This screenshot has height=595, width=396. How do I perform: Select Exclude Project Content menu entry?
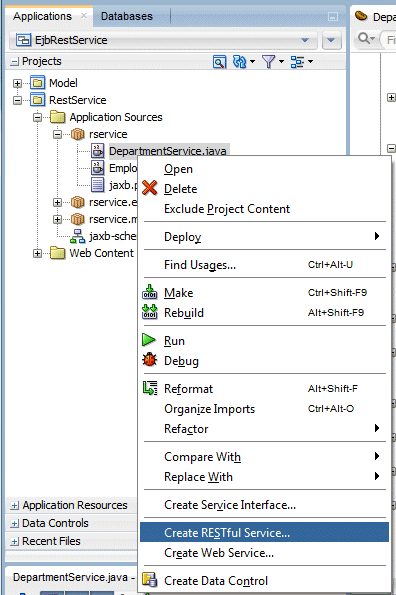click(x=265, y=209)
